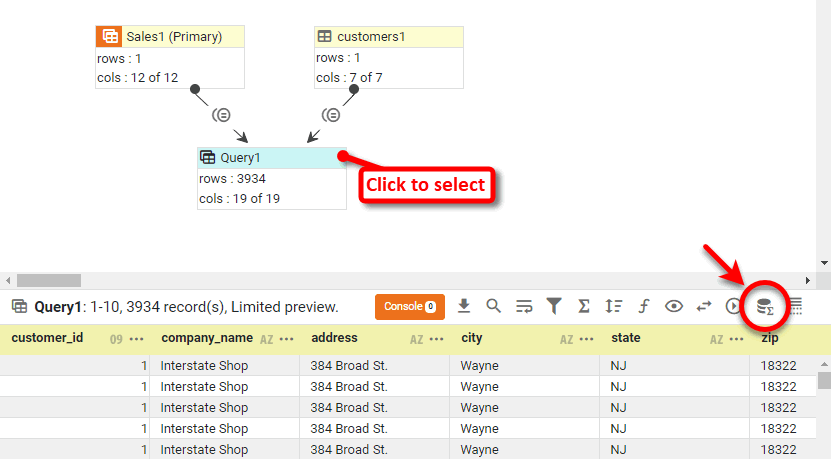831x459 pixels.
Task: Click the run play icon
Action: (734, 306)
